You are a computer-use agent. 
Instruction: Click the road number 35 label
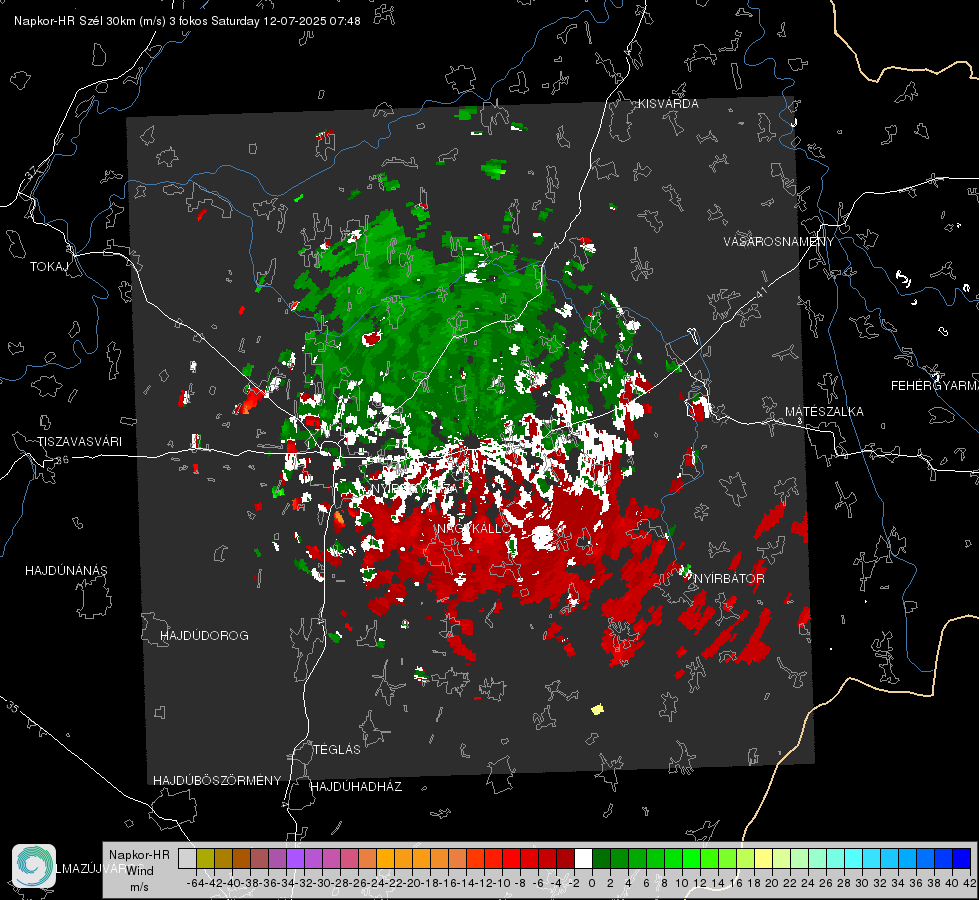13,707
